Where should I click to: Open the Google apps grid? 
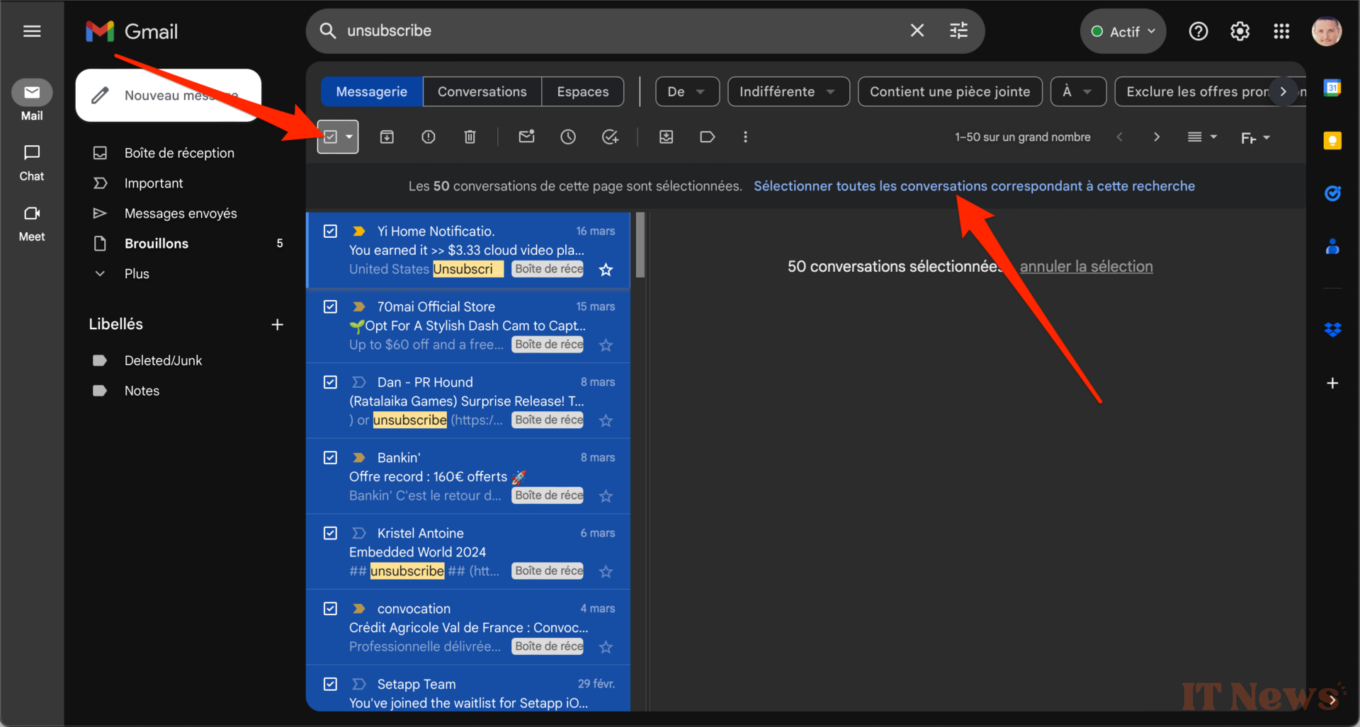1281,31
